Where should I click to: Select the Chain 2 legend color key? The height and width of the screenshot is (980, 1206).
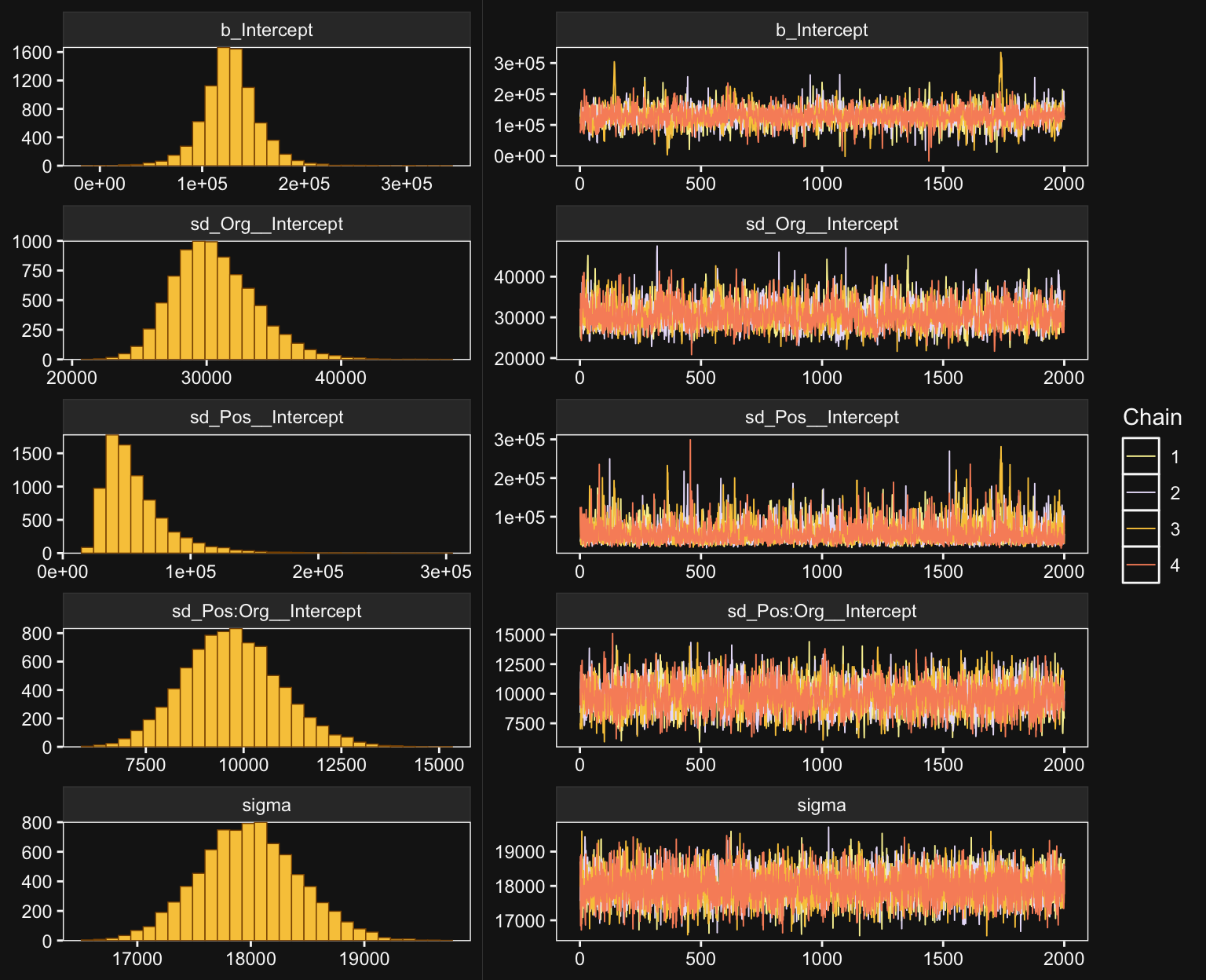point(1140,492)
